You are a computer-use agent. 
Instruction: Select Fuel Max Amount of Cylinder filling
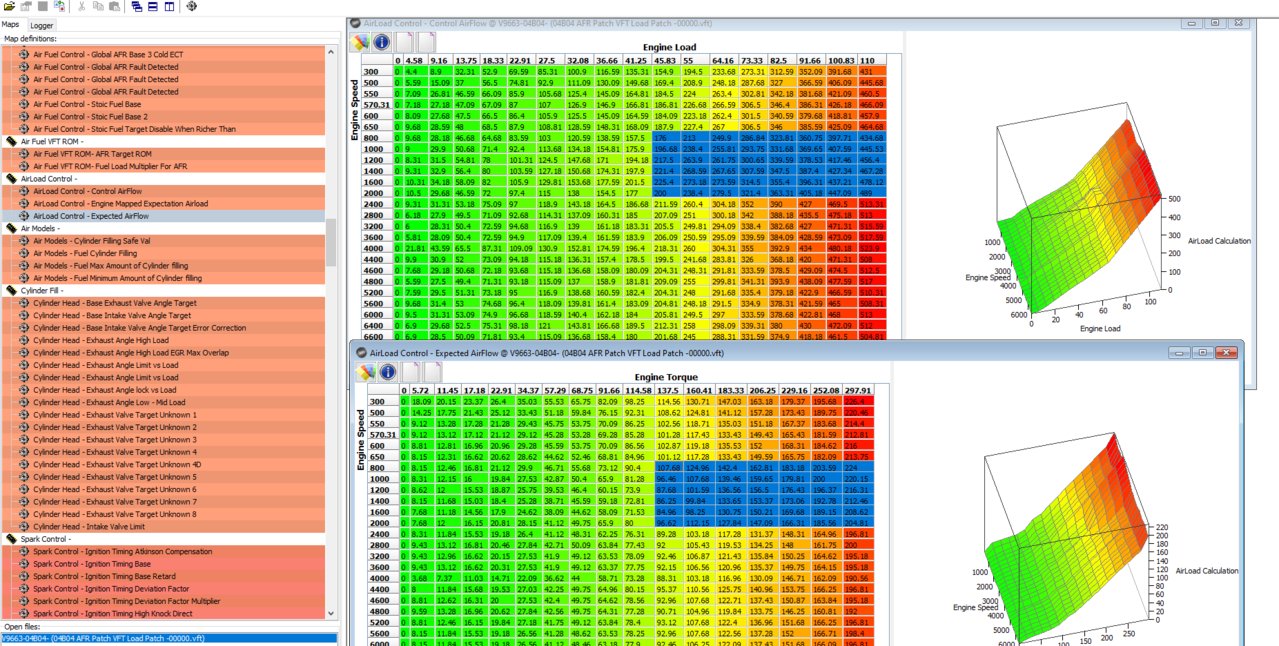pyautogui.click(x=163, y=265)
